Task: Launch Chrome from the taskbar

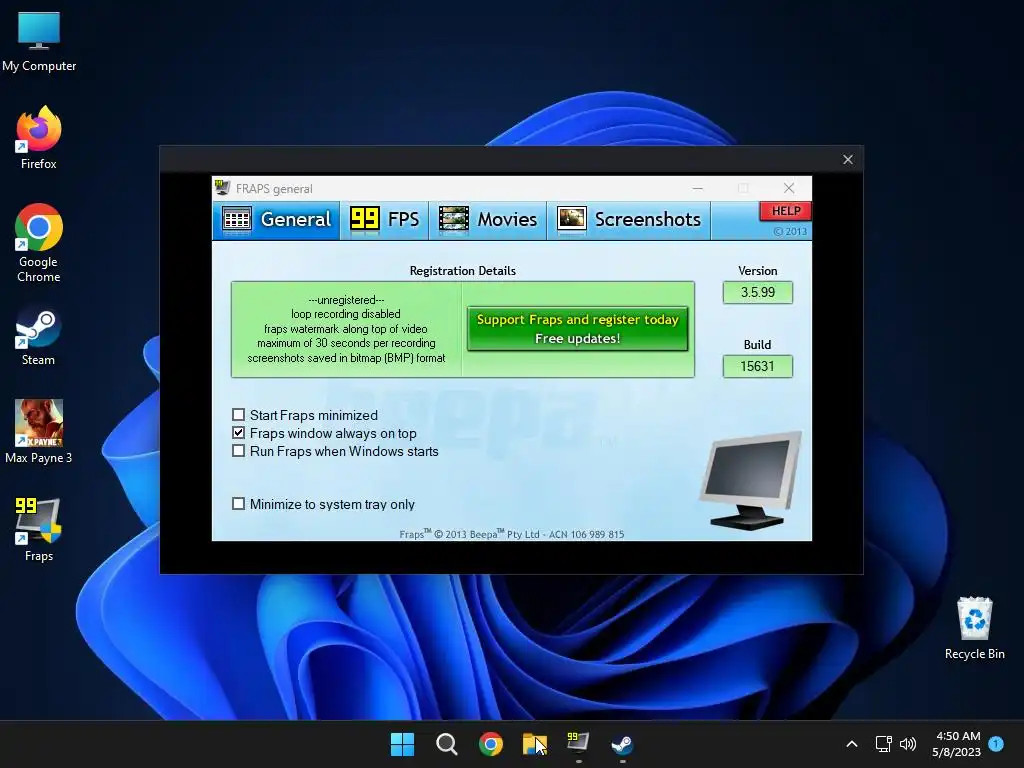Action: (490, 744)
